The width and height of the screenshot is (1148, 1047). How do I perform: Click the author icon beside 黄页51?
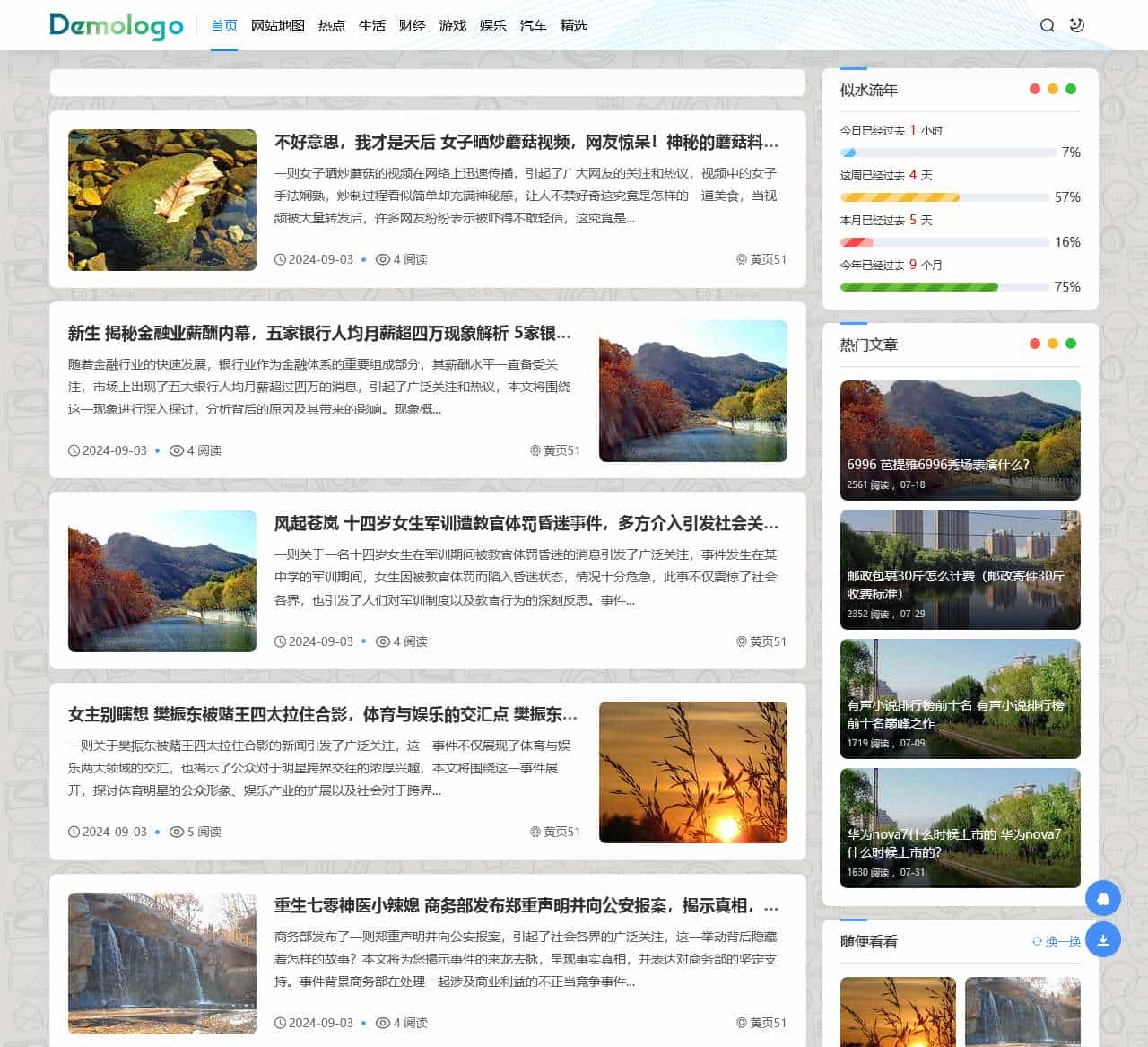tap(740, 259)
